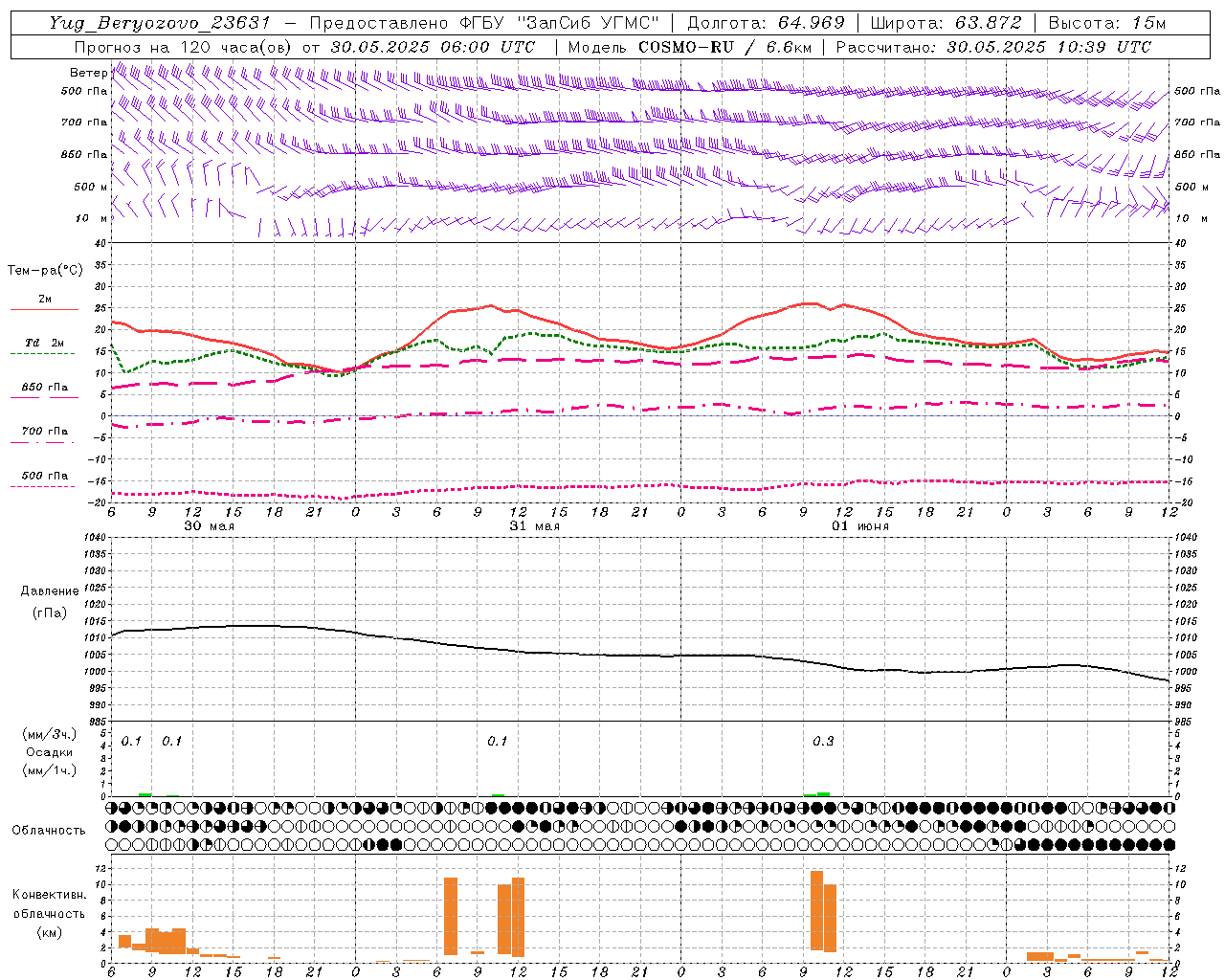This screenshot has width=1225, height=980.
Task: Select the text Предоставлено ФГБУ "ЗапСиб УГМС"
Action: (484, 23)
